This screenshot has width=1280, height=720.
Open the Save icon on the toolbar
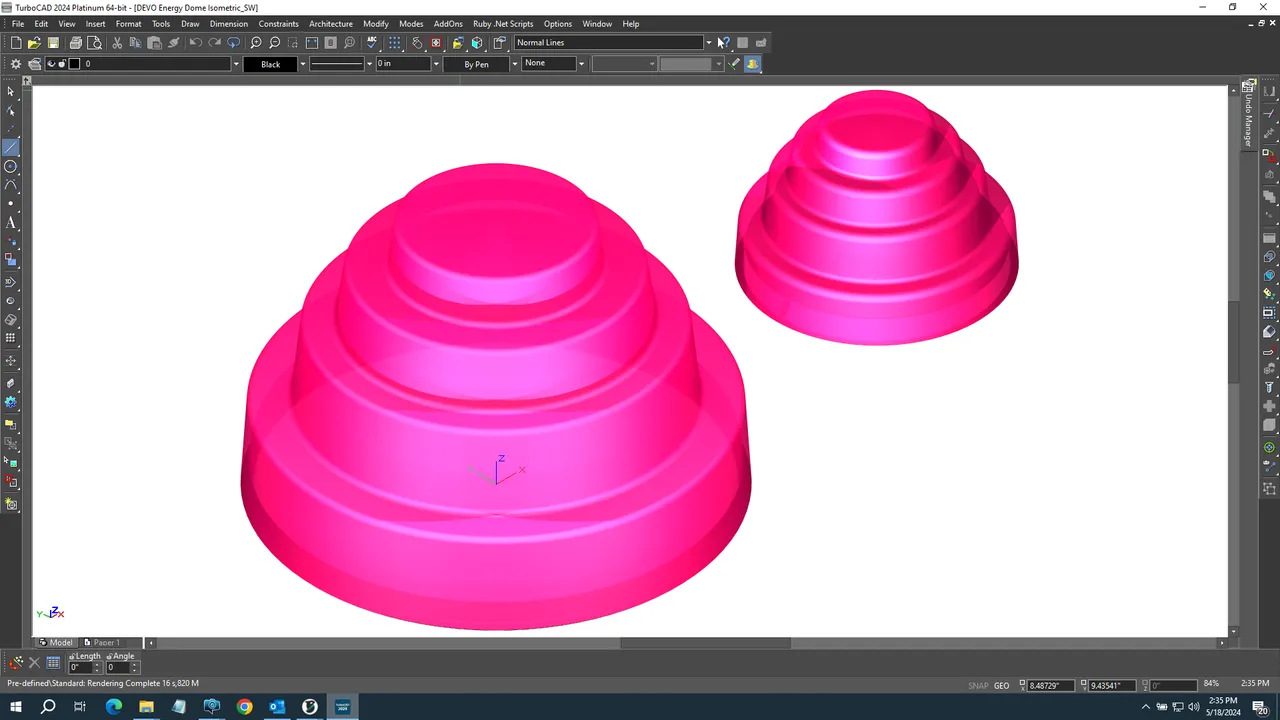53,42
